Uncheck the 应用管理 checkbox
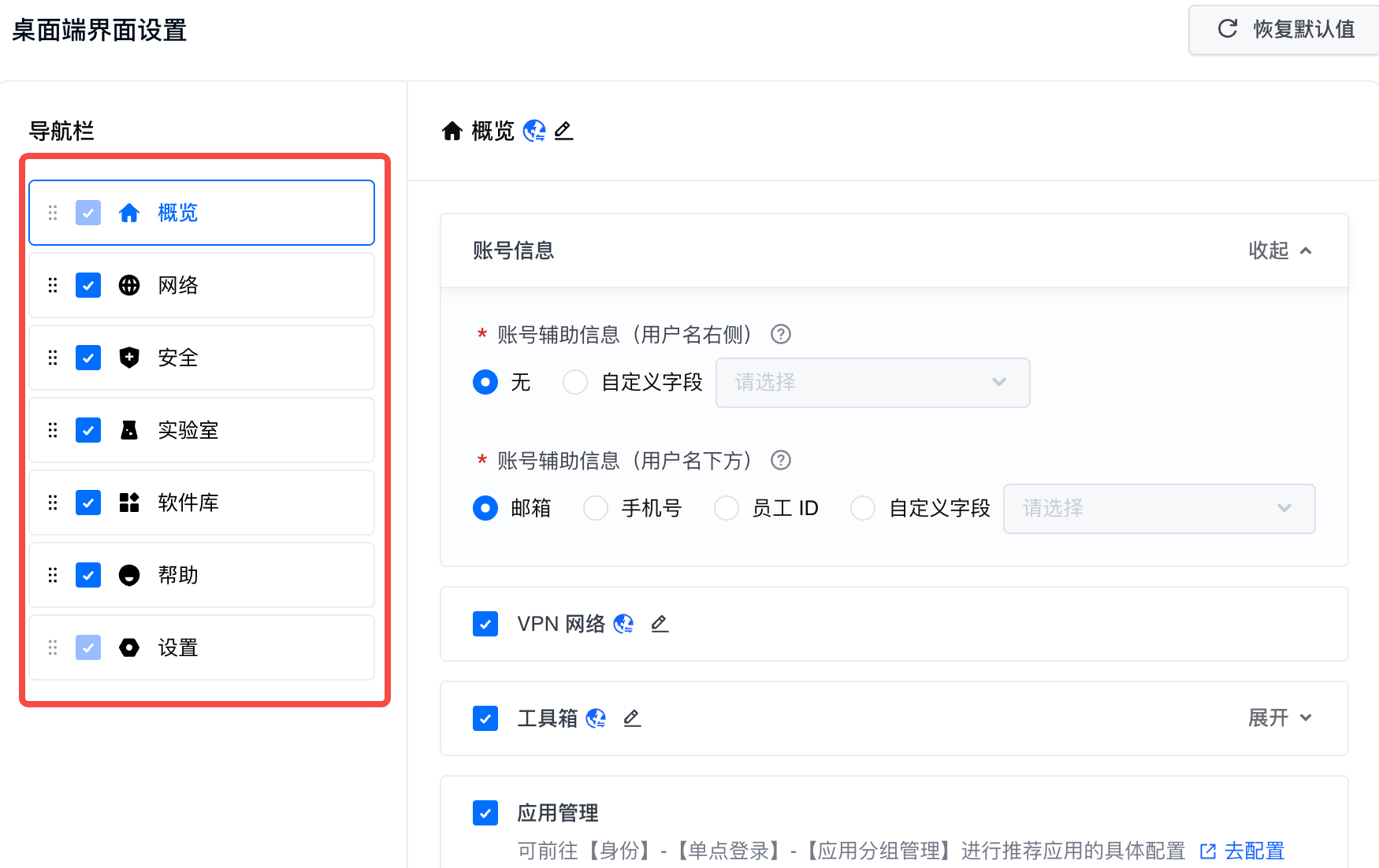The width and height of the screenshot is (1379, 868). 485,813
